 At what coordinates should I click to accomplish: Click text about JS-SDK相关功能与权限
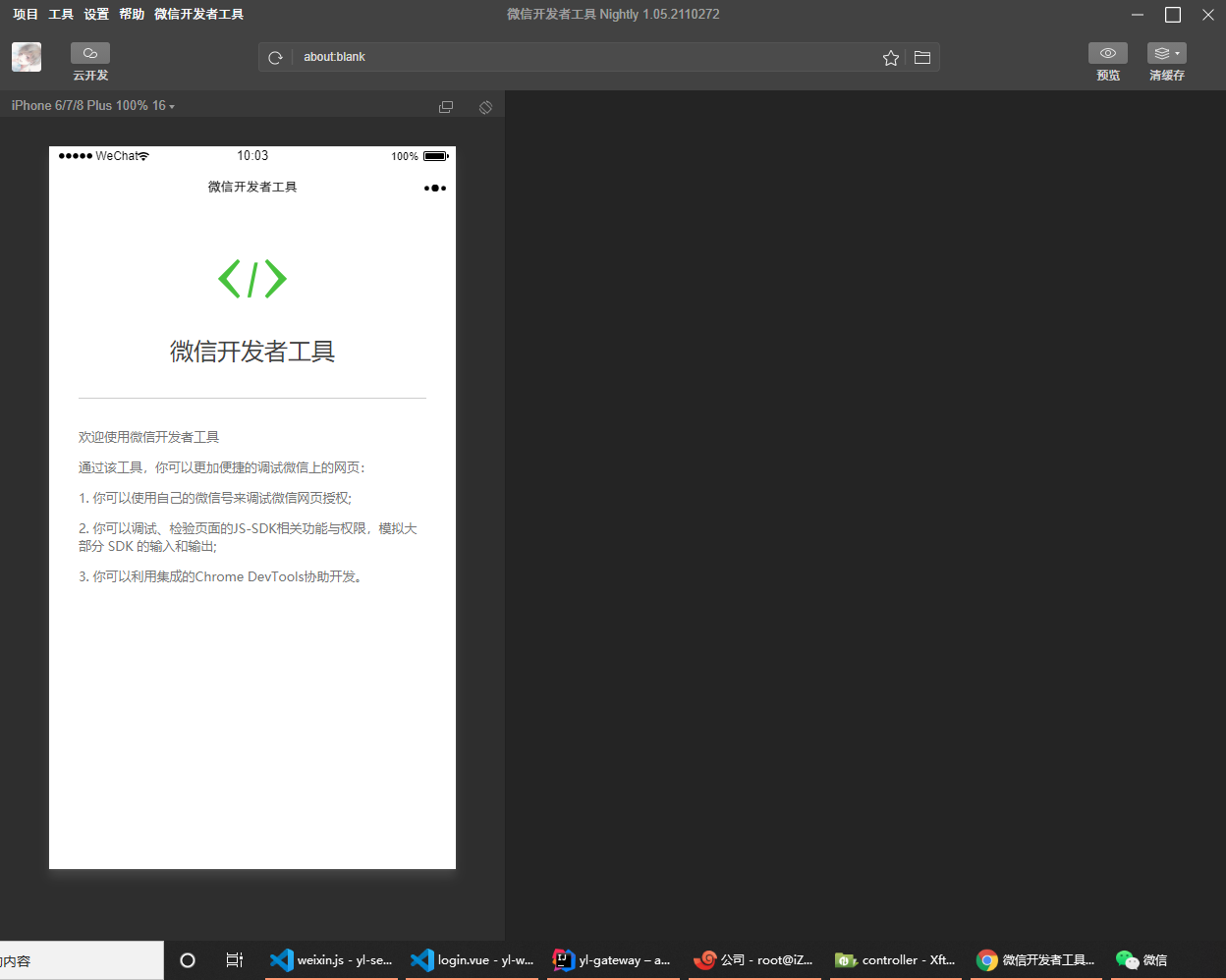point(248,537)
